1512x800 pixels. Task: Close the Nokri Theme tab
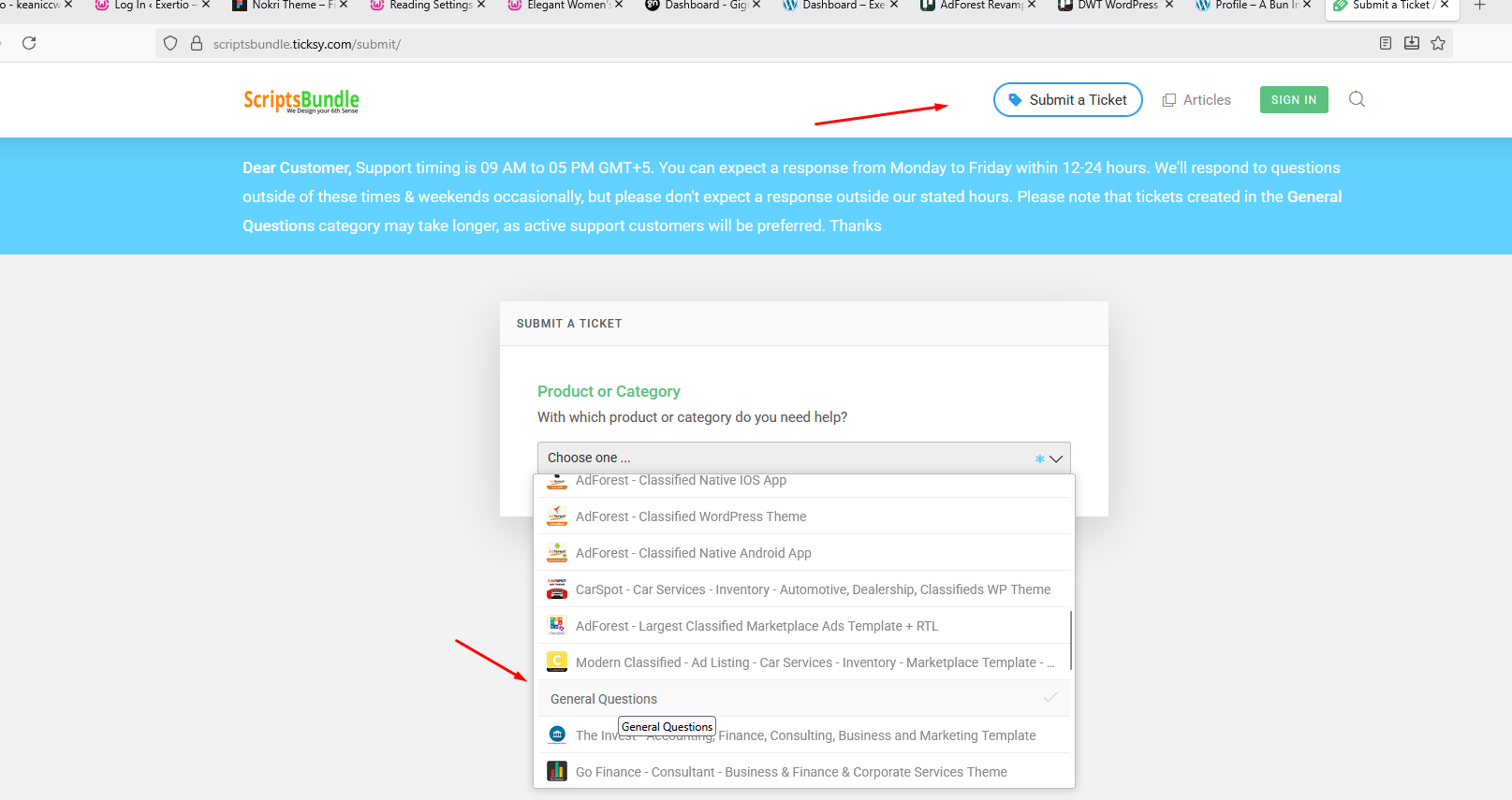[x=344, y=5]
